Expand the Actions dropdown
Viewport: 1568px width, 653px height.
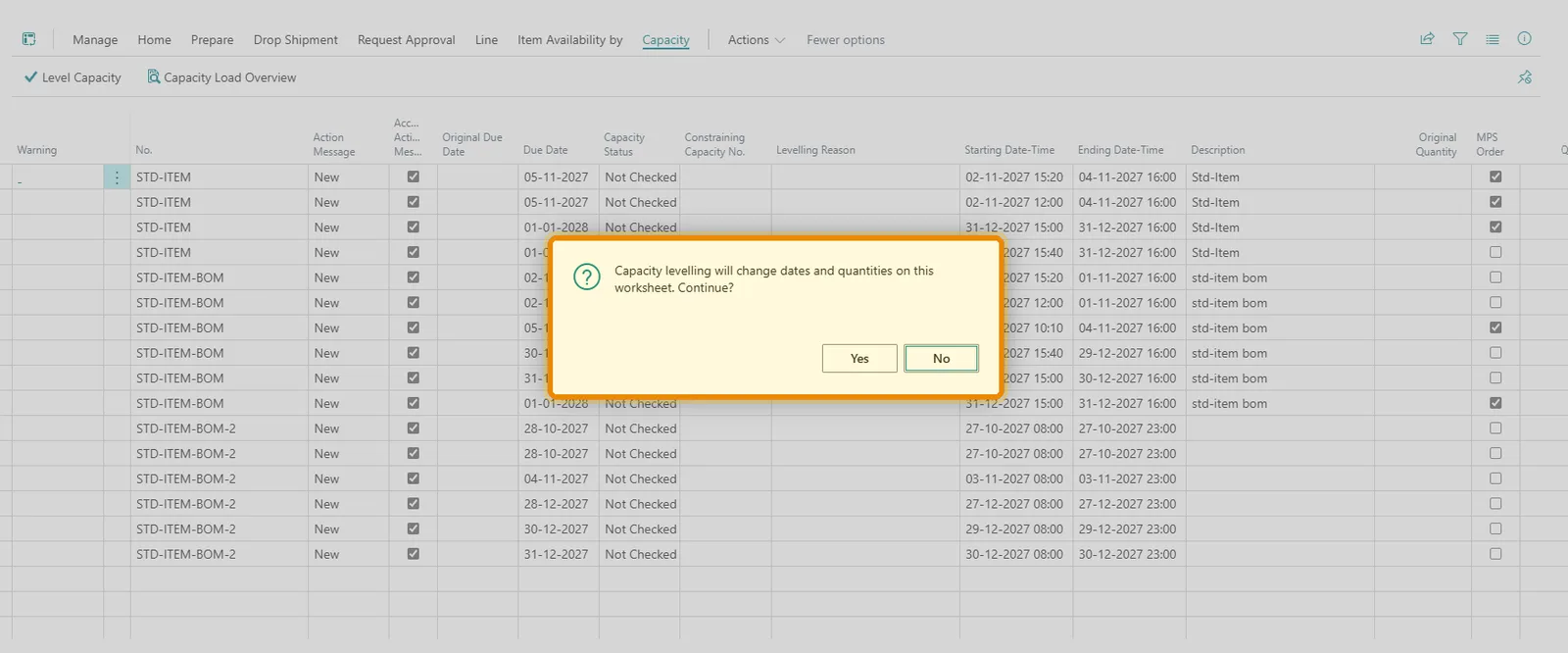(757, 40)
